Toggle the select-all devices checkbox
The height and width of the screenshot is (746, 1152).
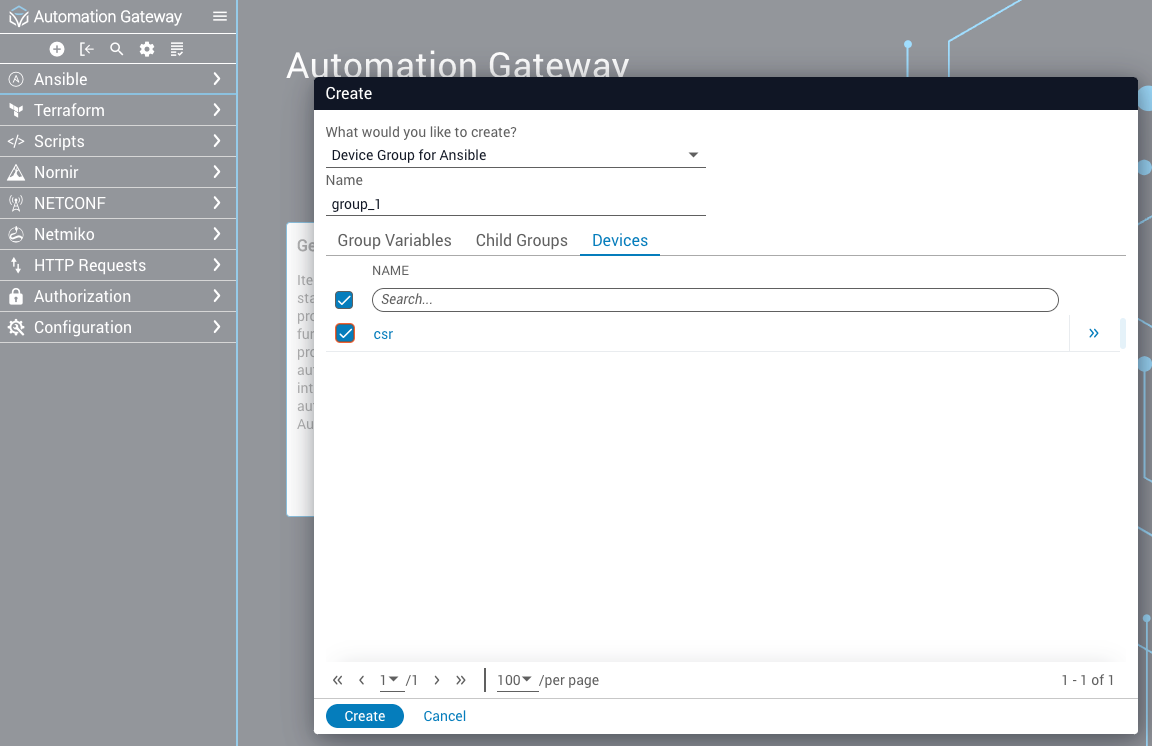tap(344, 299)
